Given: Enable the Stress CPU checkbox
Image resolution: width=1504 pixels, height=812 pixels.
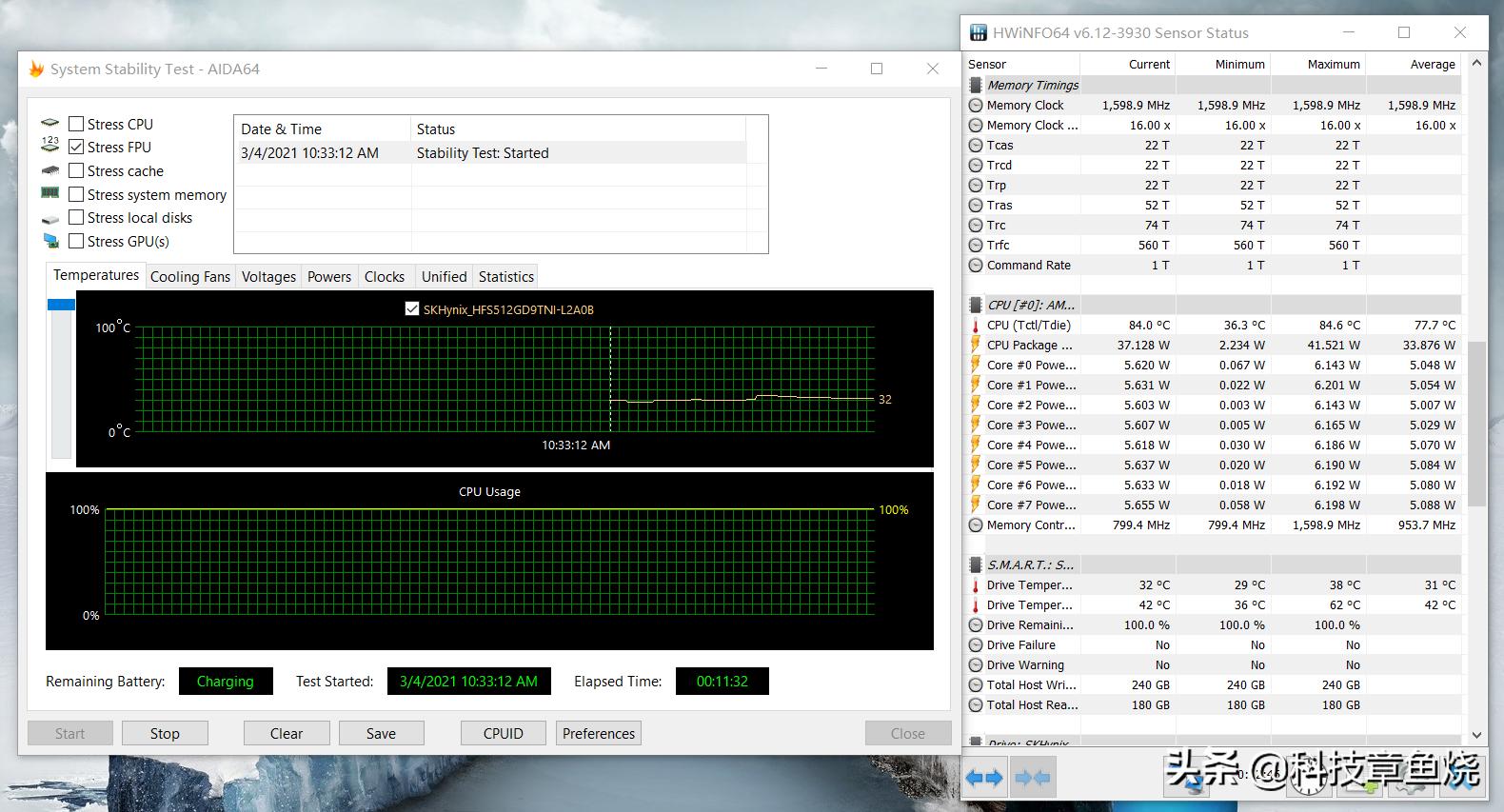Looking at the screenshot, I should (x=77, y=124).
